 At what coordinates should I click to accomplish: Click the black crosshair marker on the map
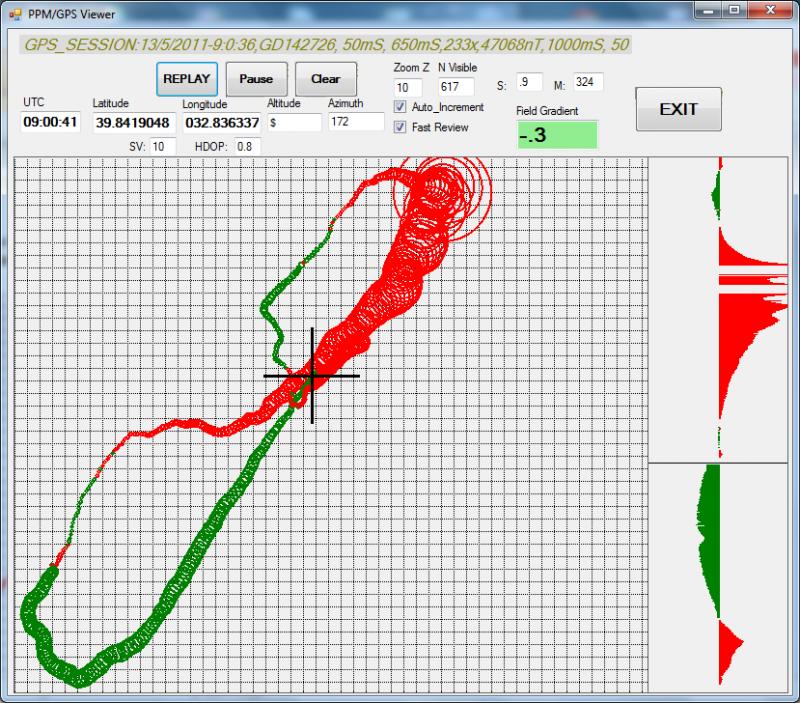pyautogui.click(x=312, y=375)
